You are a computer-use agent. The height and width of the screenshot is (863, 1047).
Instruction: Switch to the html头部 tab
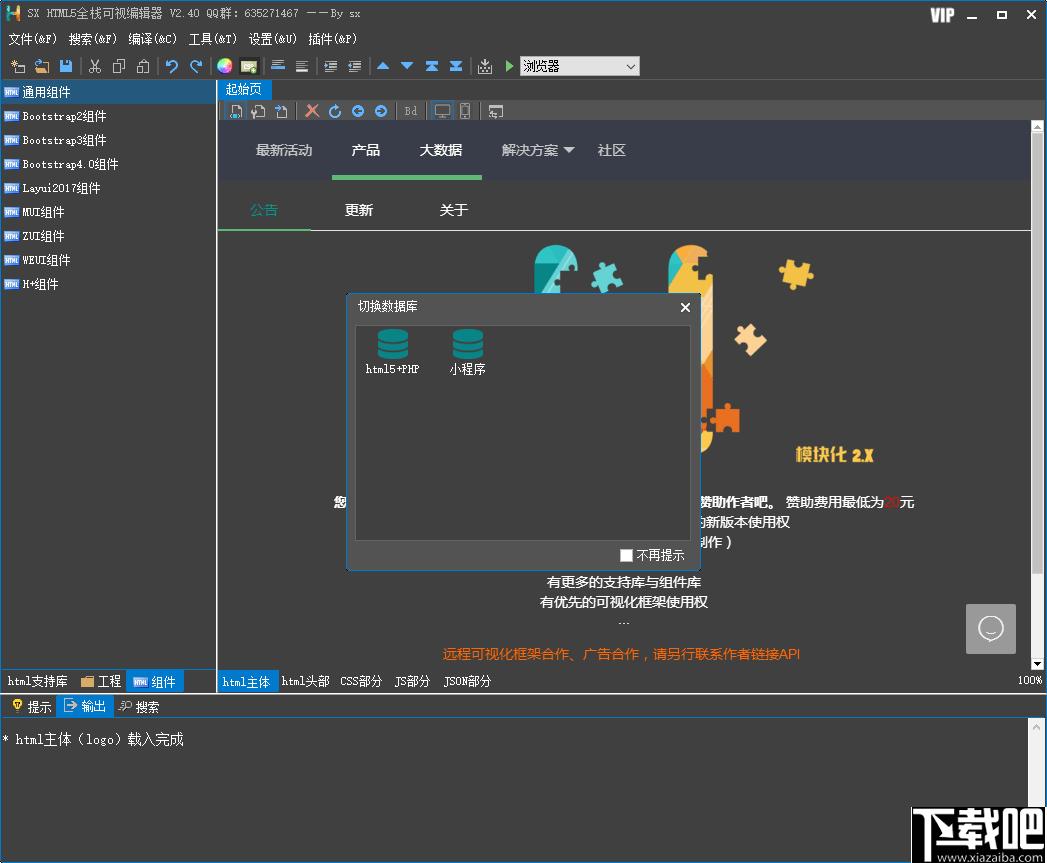(x=305, y=681)
